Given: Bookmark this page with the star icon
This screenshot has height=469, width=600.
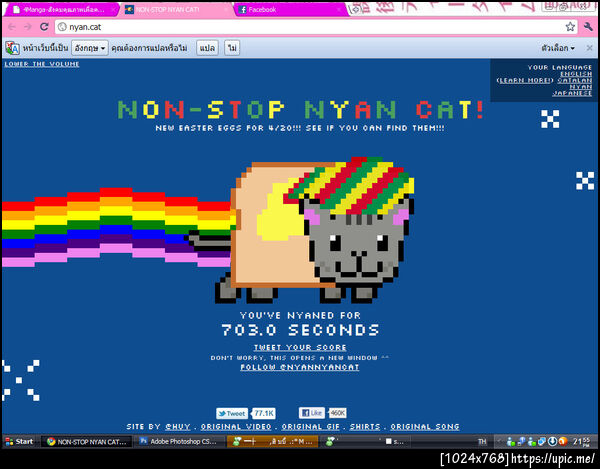Looking at the screenshot, I should pos(570,27).
